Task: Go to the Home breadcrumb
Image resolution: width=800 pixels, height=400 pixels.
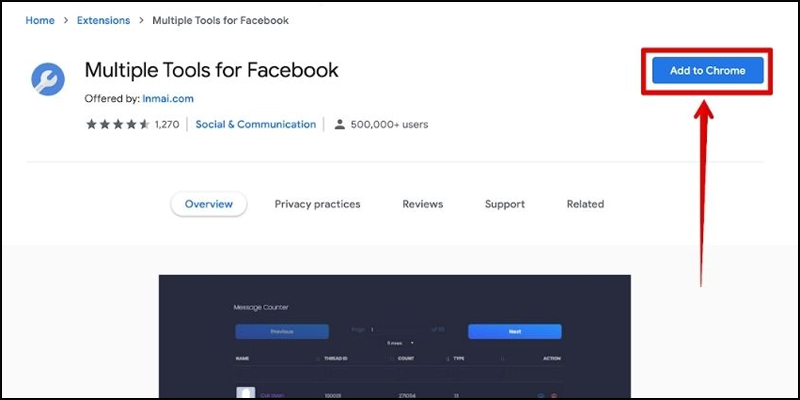Action: point(40,20)
